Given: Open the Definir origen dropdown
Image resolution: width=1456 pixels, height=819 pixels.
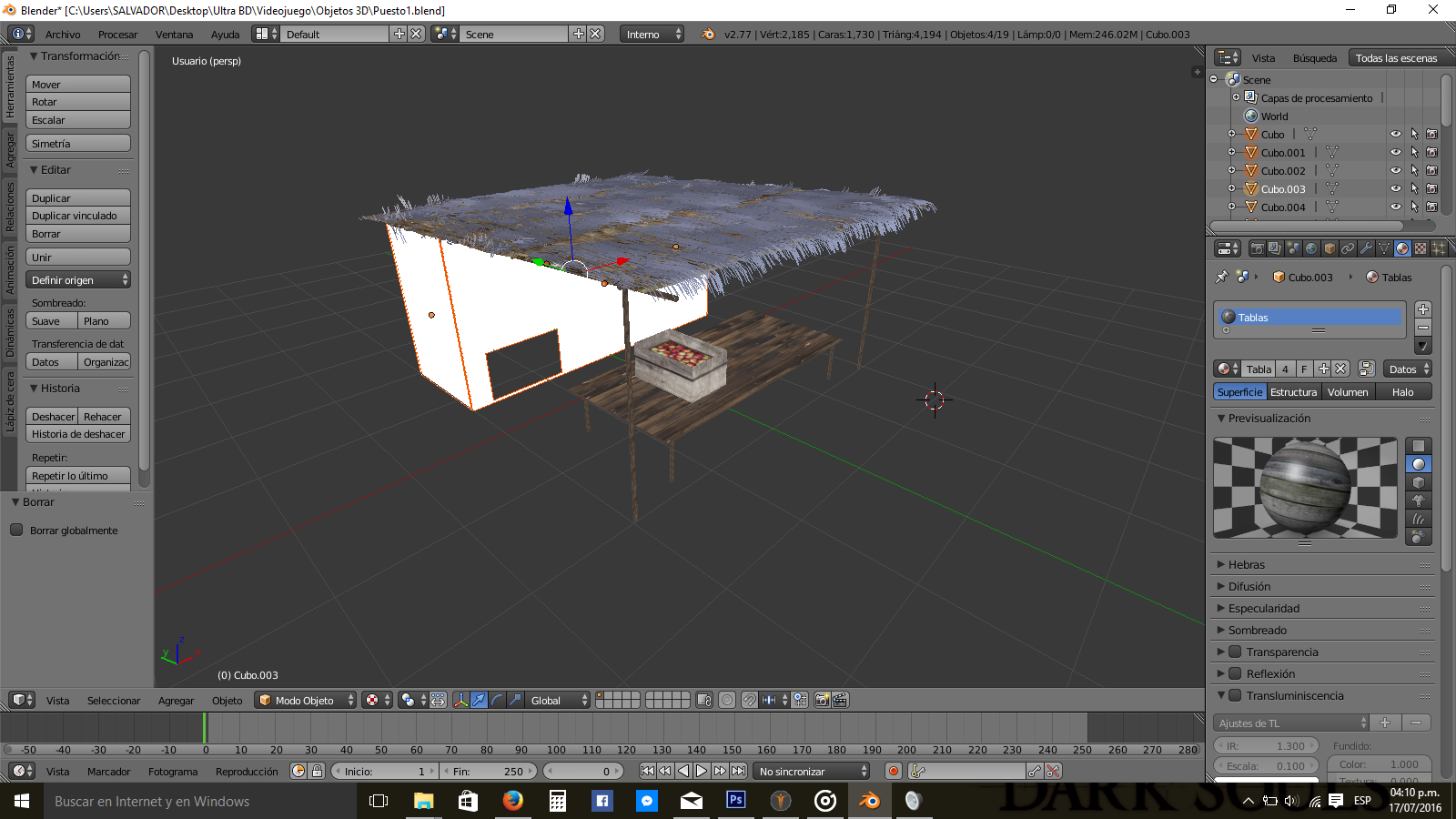Looking at the screenshot, I should pos(78,280).
